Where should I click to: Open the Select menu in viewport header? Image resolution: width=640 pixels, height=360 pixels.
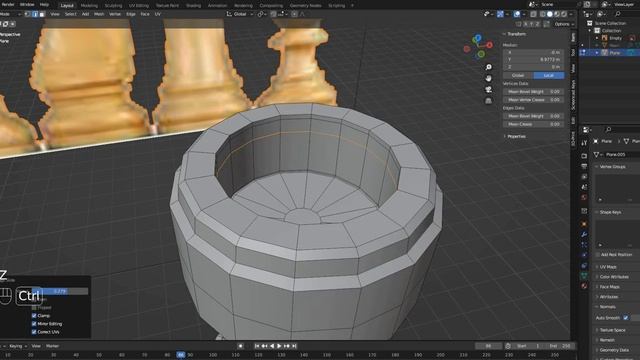[x=70, y=14]
